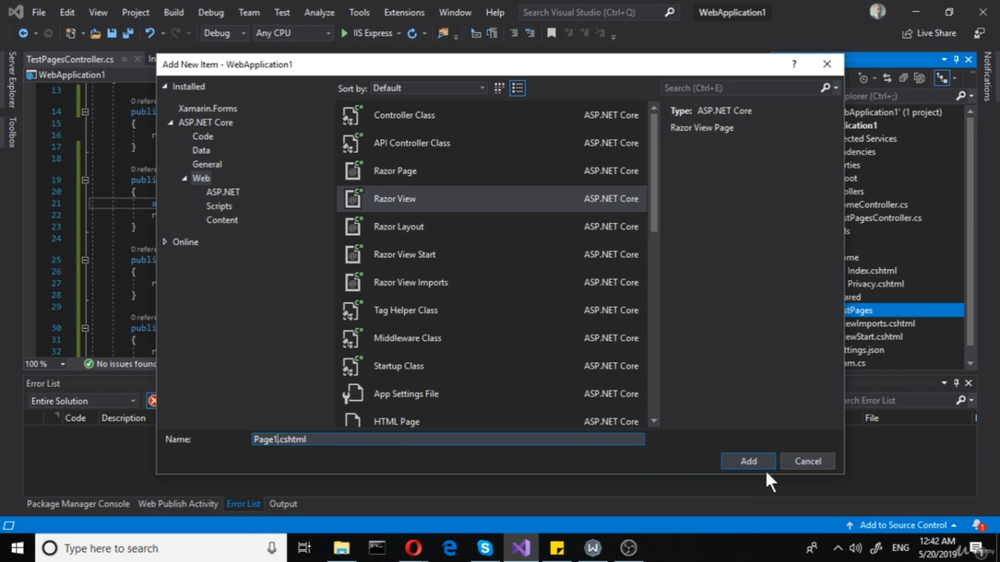
Task: Select the Middleware Class template
Action: click(x=491, y=337)
